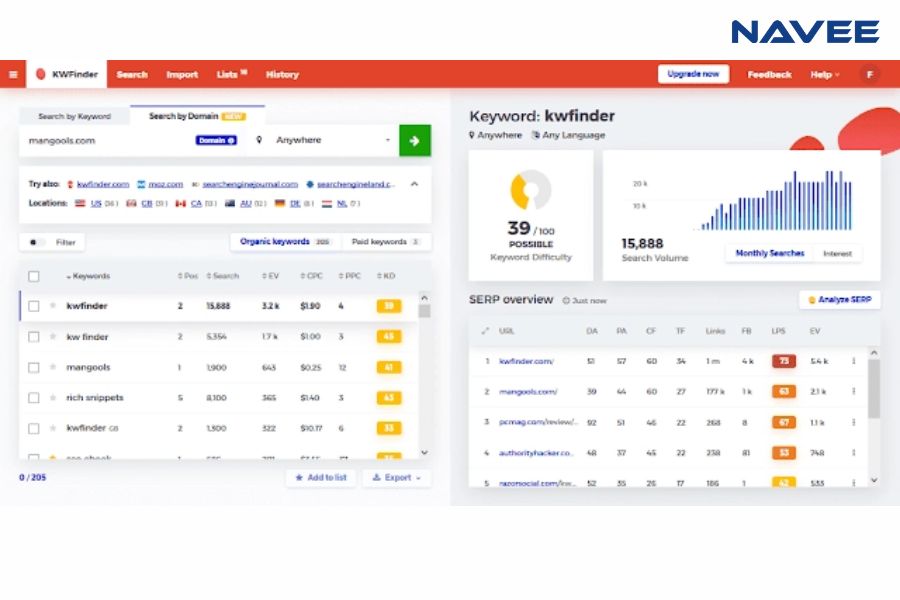Open the Export dropdown button
The height and width of the screenshot is (600, 900).
397,478
